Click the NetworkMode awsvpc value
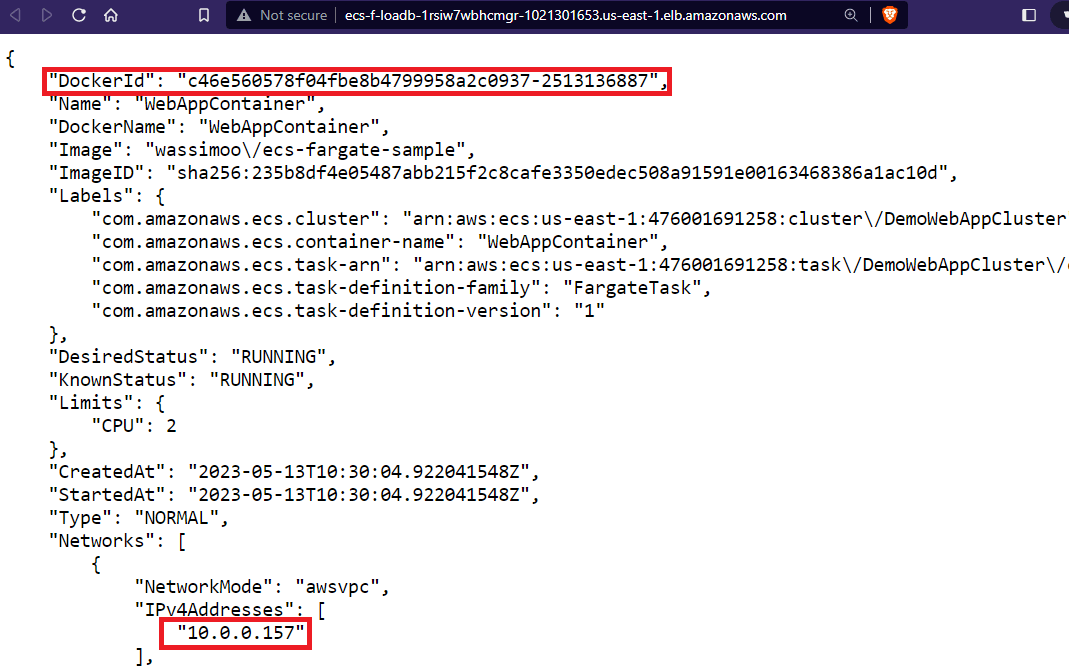This screenshot has height=671, width=1069. coord(341,586)
